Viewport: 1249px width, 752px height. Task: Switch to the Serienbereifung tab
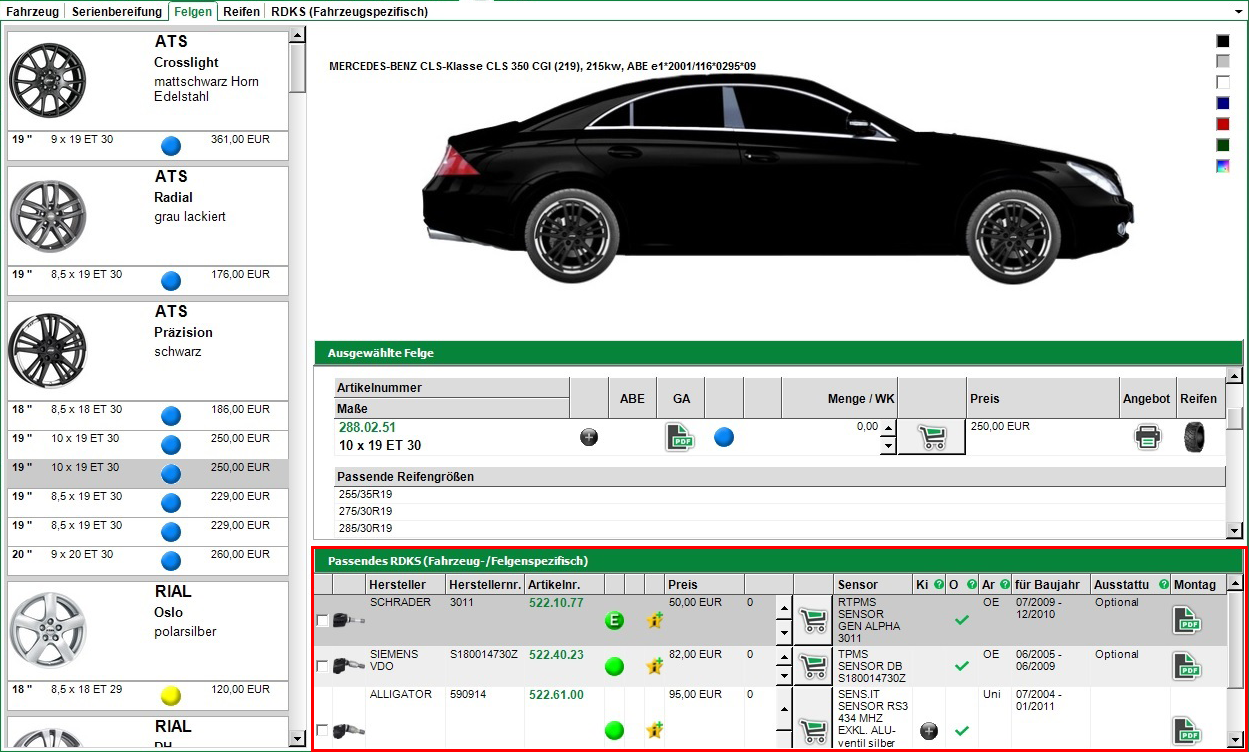tap(117, 12)
